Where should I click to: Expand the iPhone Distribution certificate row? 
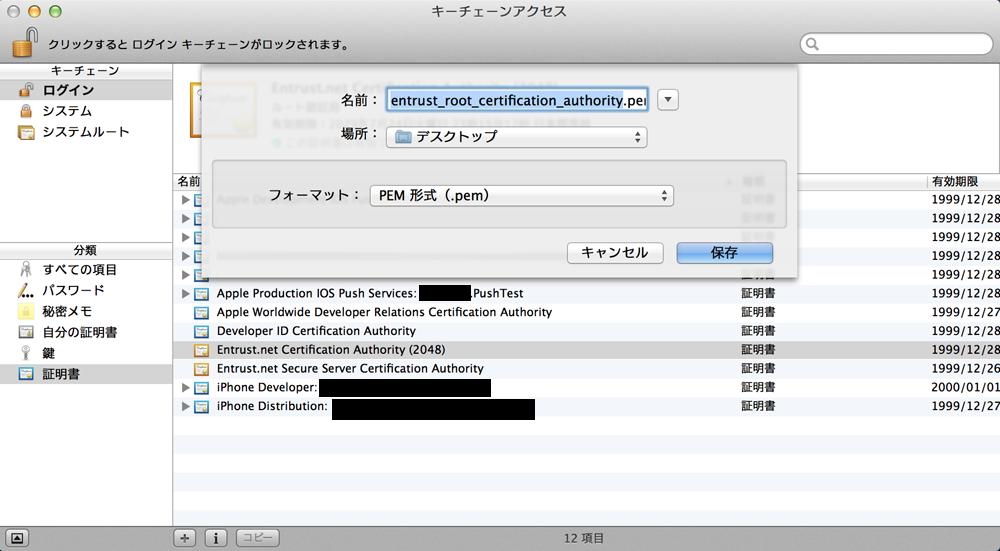(x=186, y=406)
